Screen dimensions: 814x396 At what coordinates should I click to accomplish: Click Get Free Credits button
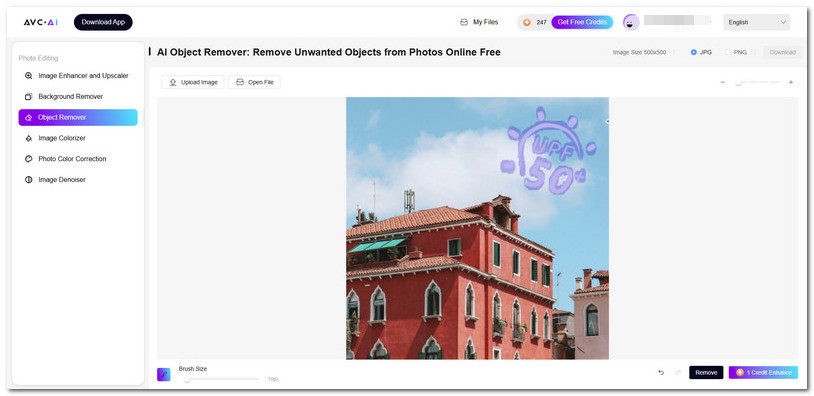pyautogui.click(x=582, y=22)
